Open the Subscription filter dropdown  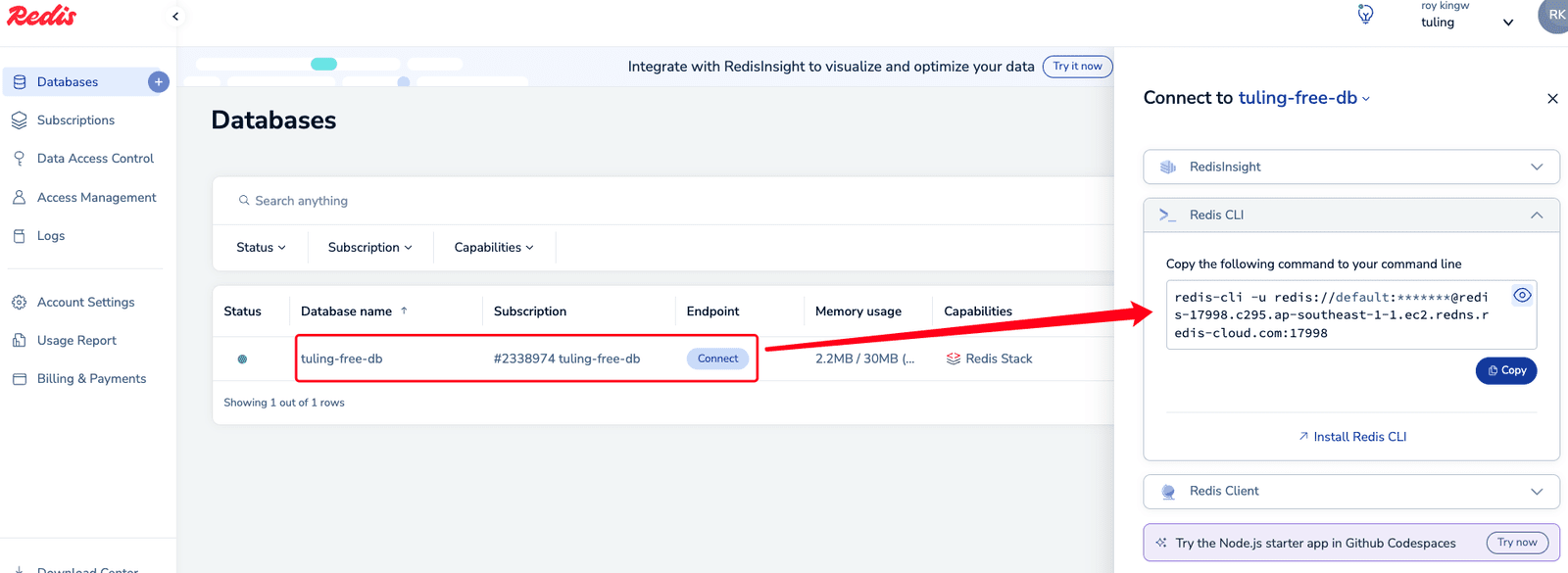click(x=369, y=248)
